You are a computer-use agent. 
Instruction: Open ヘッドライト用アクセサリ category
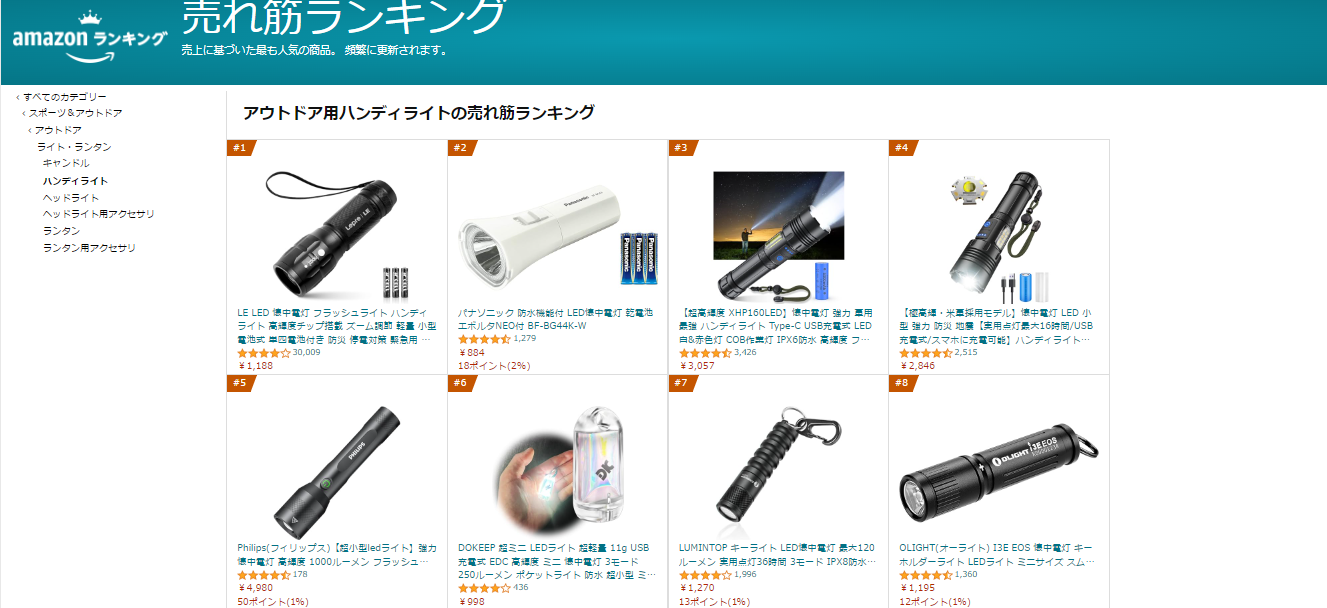(98, 214)
